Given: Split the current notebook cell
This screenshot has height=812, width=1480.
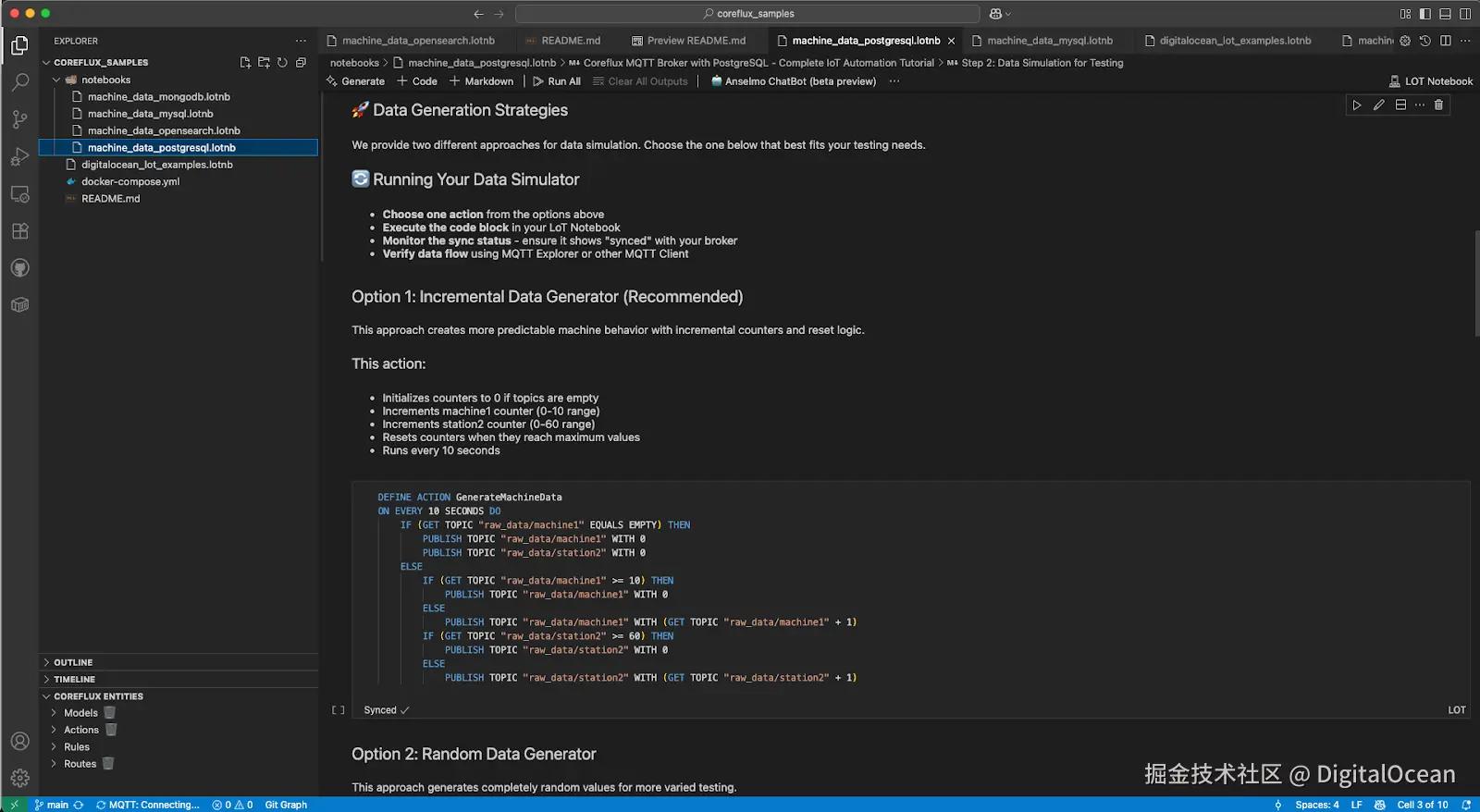Looking at the screenshot, I should pyautogui.click(x=1400, y=105).
